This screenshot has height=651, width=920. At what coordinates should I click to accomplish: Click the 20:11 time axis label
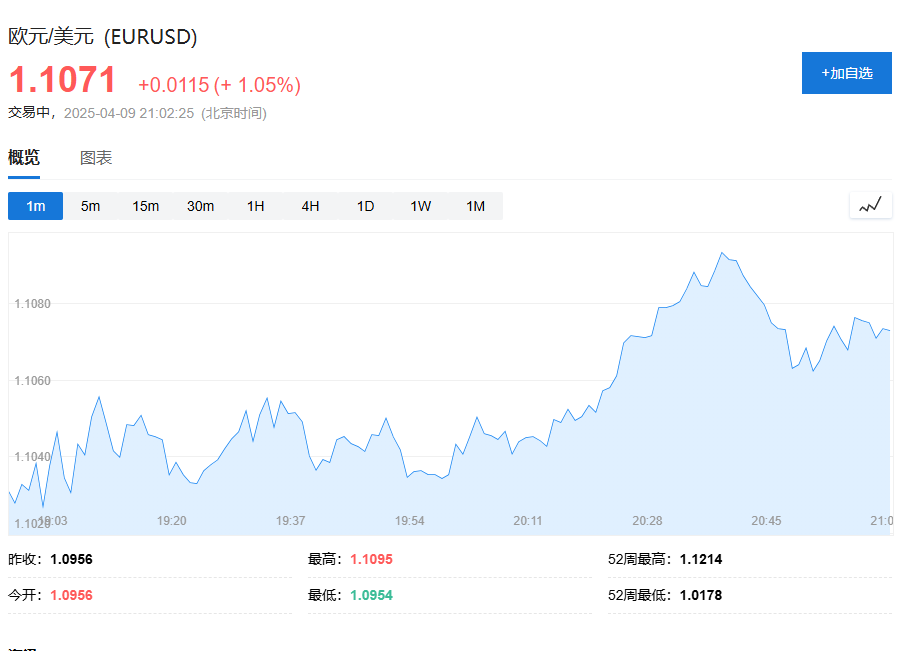(x=528, y=520)
